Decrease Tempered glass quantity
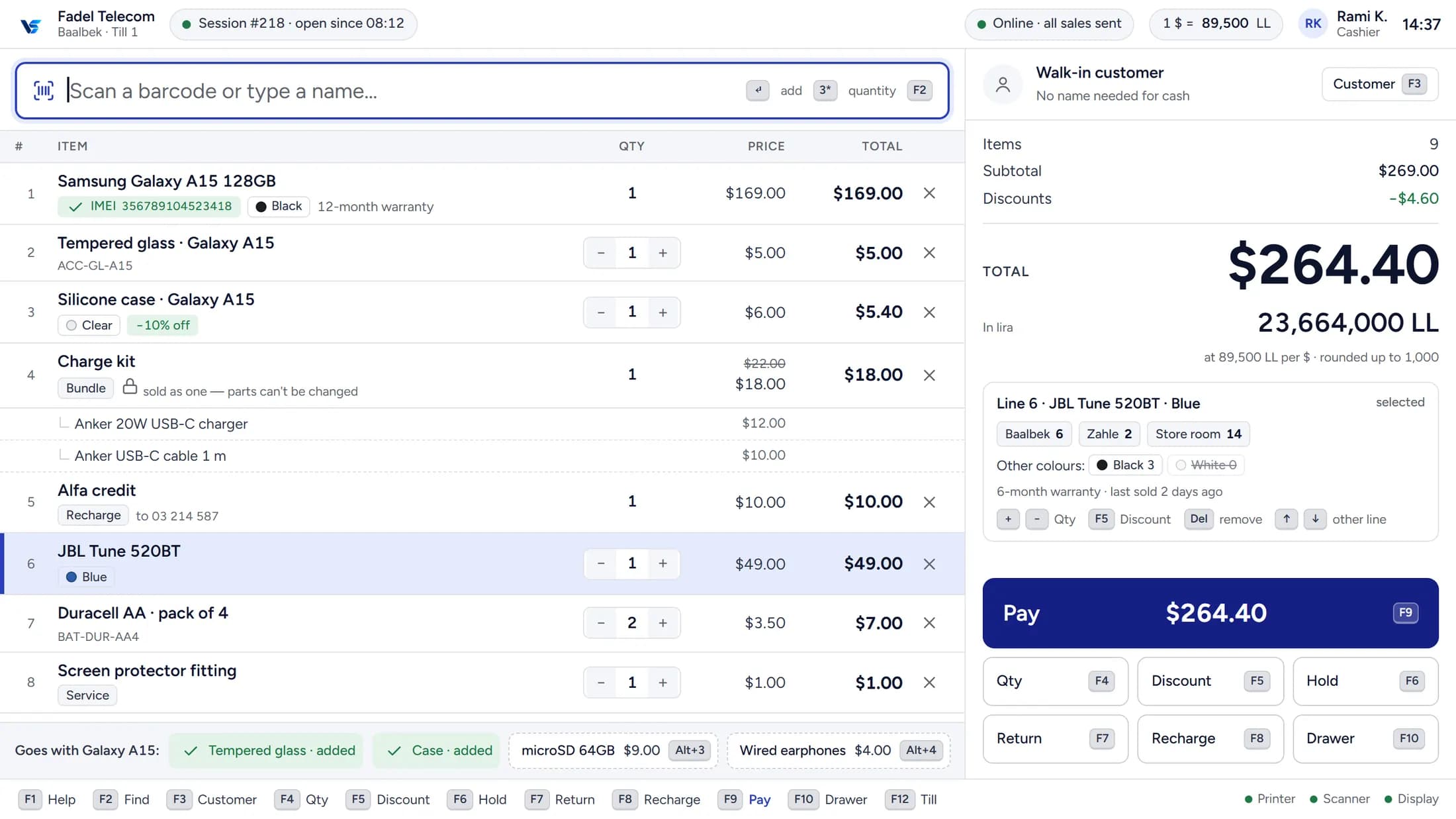This screenshot has height=819, width=1456. [x=601, y=253]
